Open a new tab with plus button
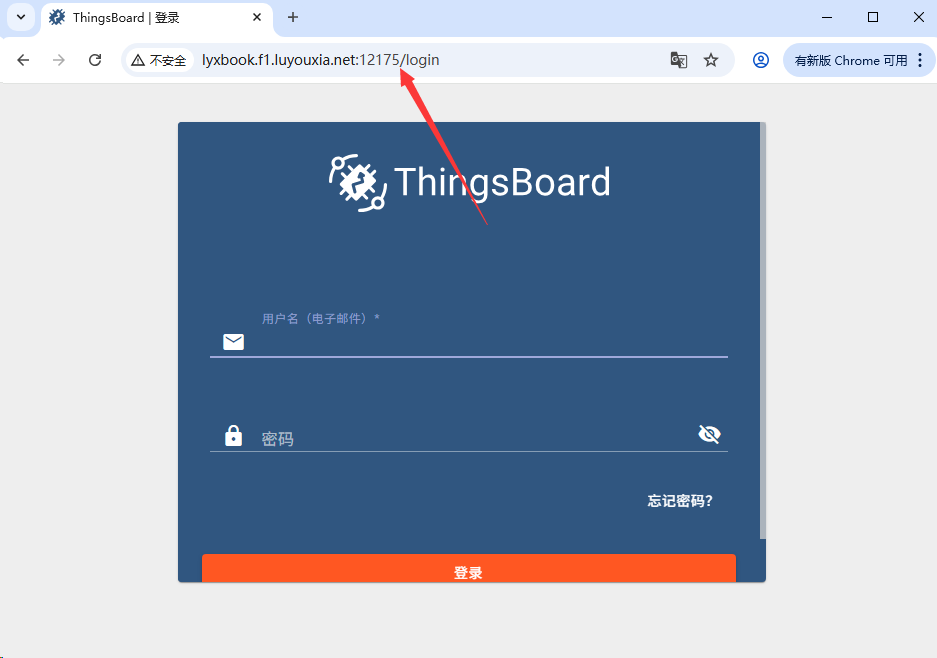Viewport: 937px width, 658px height. (293, 17)
